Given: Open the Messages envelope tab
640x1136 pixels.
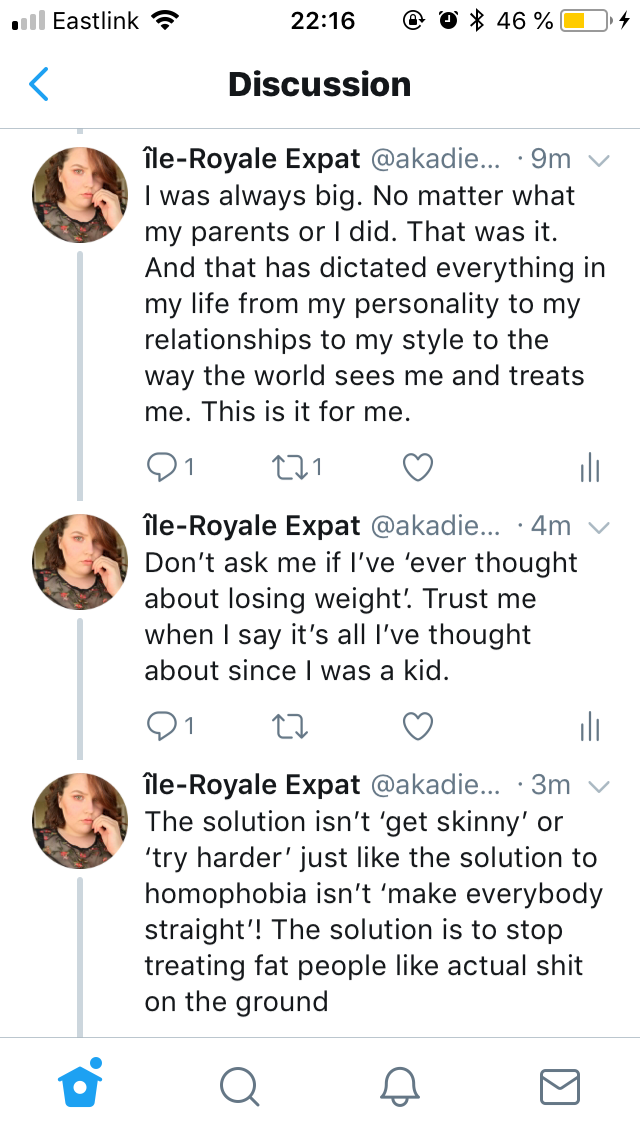Looking at the screenshot, I should click(x=560, y=1086).
